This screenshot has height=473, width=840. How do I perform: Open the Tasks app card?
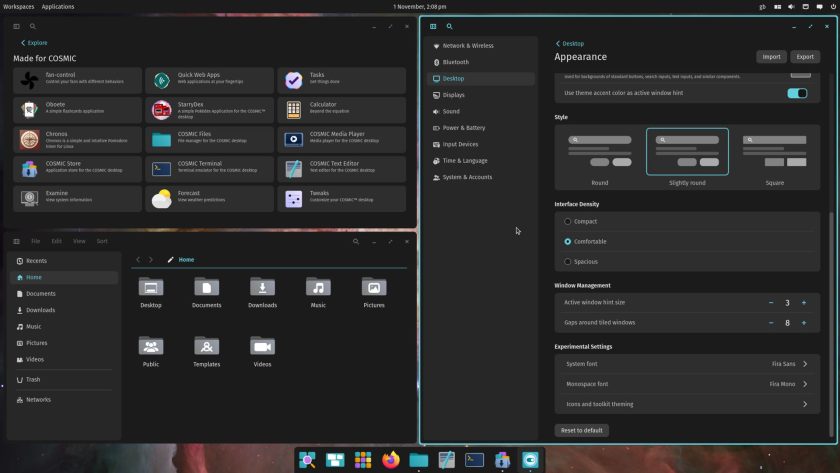coord(342,80)
